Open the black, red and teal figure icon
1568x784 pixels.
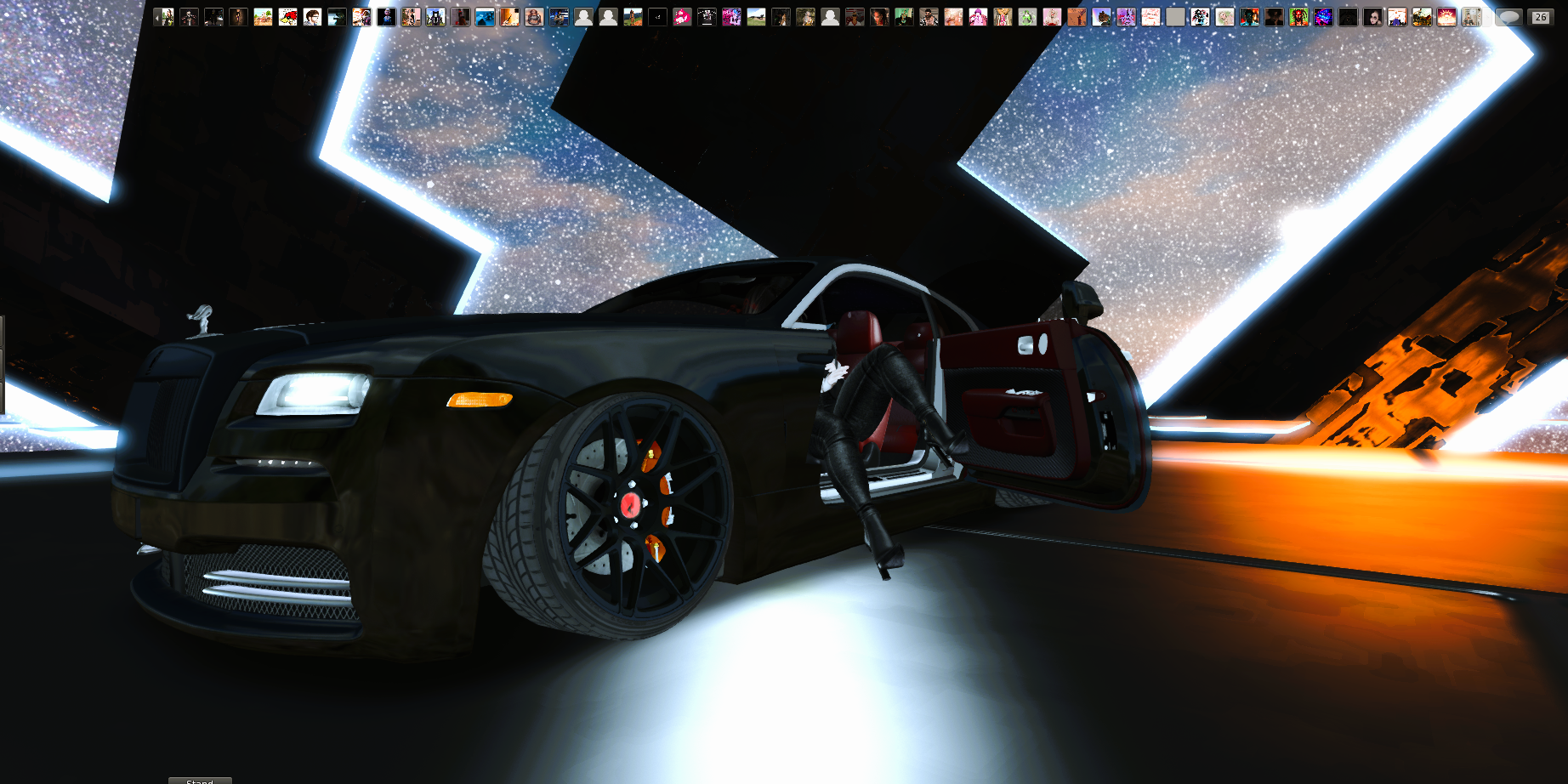click(x=1200, y=17)
